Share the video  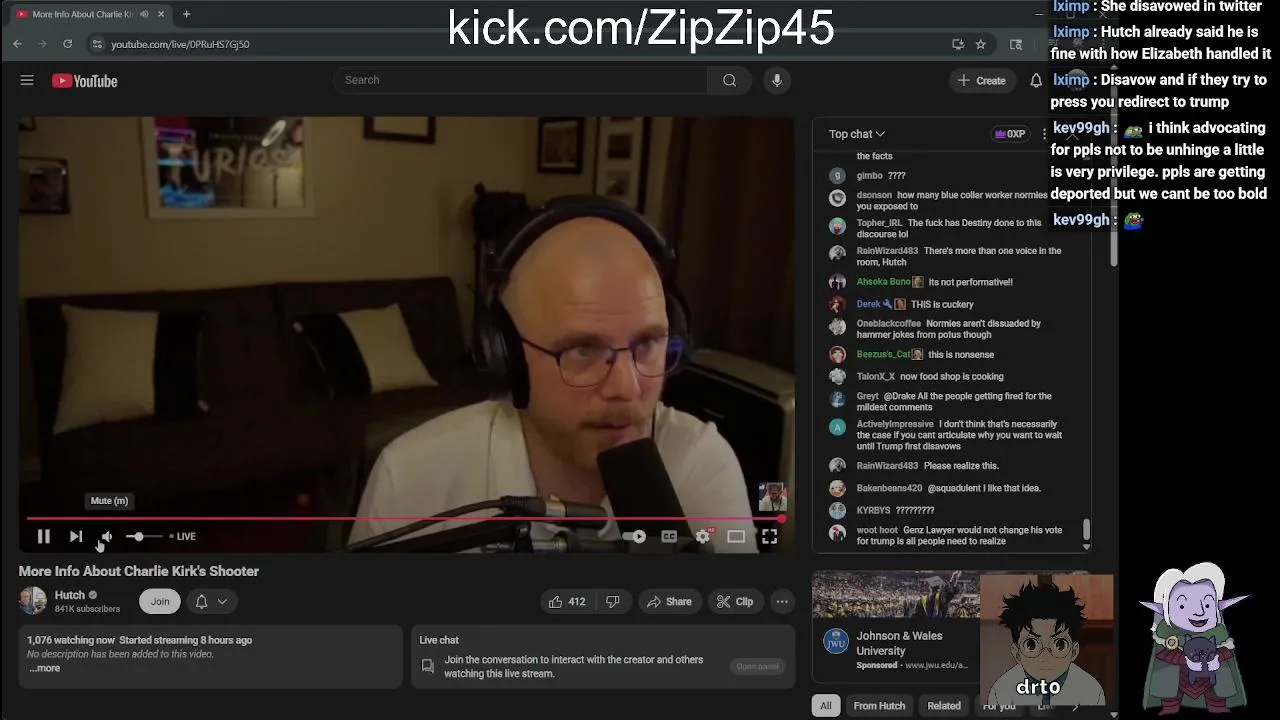[x=669, y=601]
